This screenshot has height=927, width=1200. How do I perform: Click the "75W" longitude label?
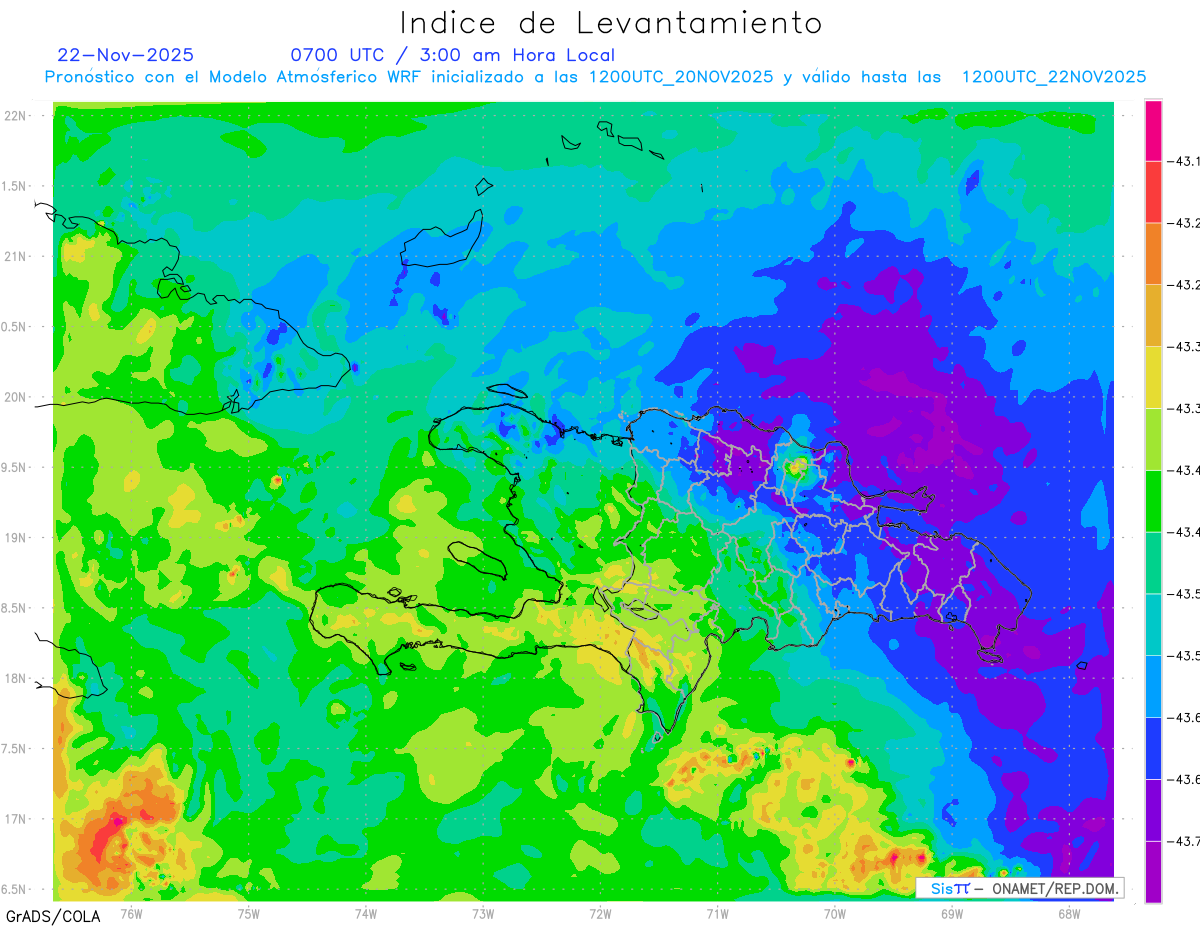[249, 912]
